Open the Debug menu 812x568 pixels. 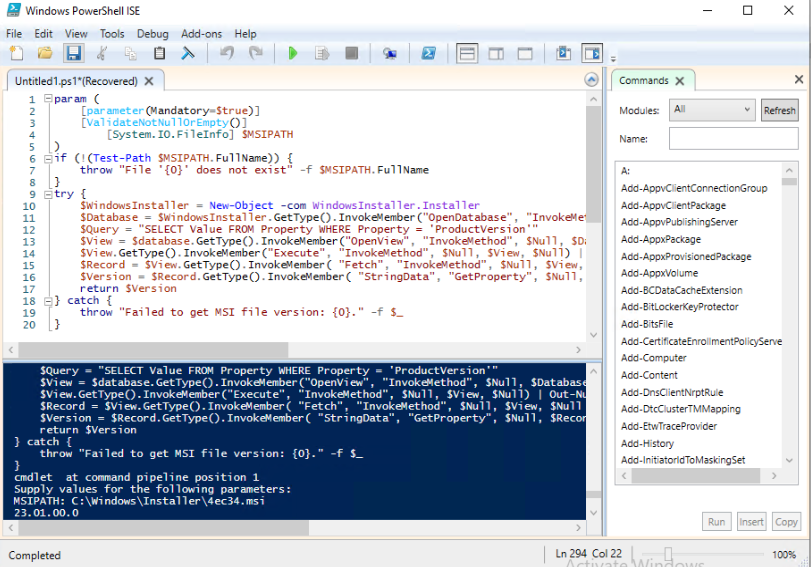click(153, 34)
